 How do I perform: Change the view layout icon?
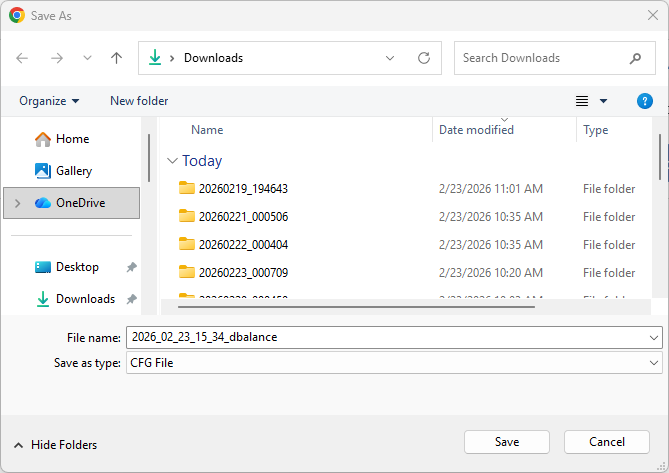(x=582, y=101)
